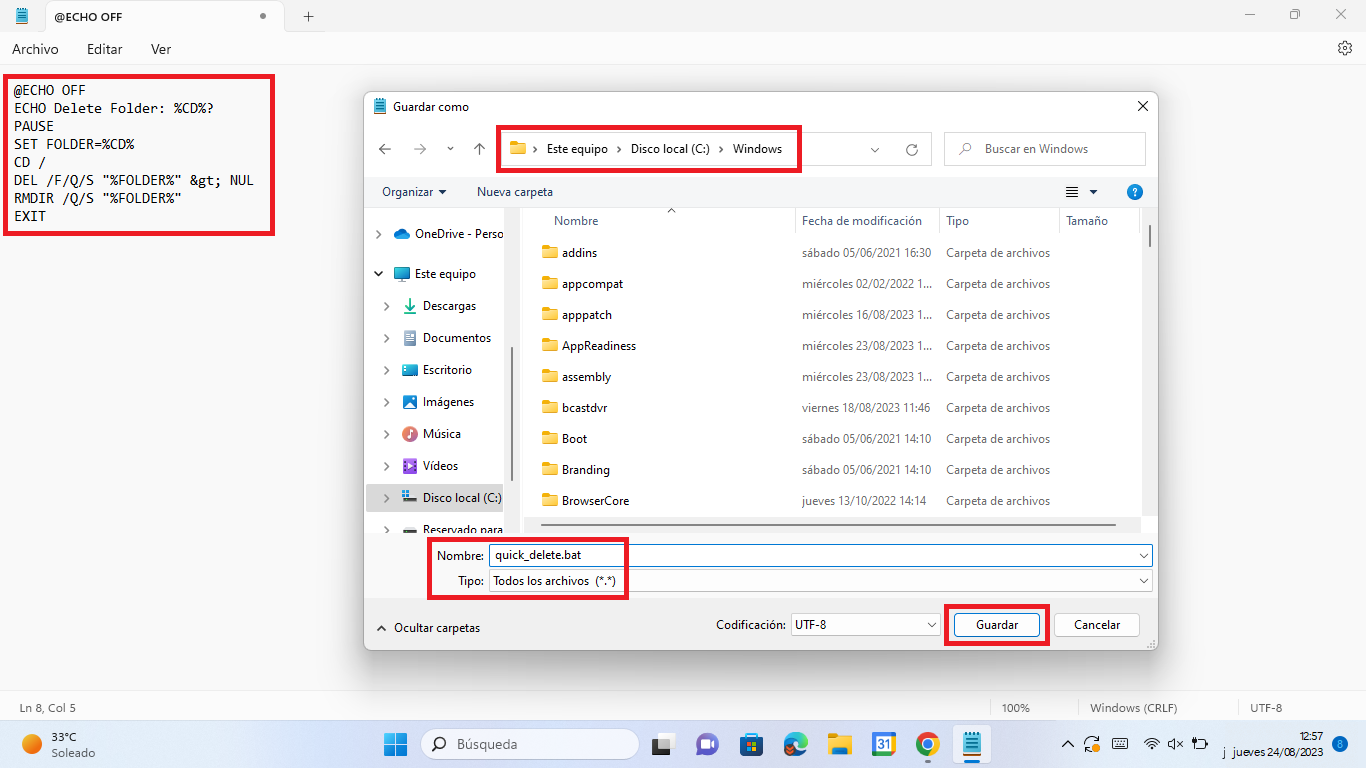Select the appcompat folder
The image size is (1366, 768).
592,284
